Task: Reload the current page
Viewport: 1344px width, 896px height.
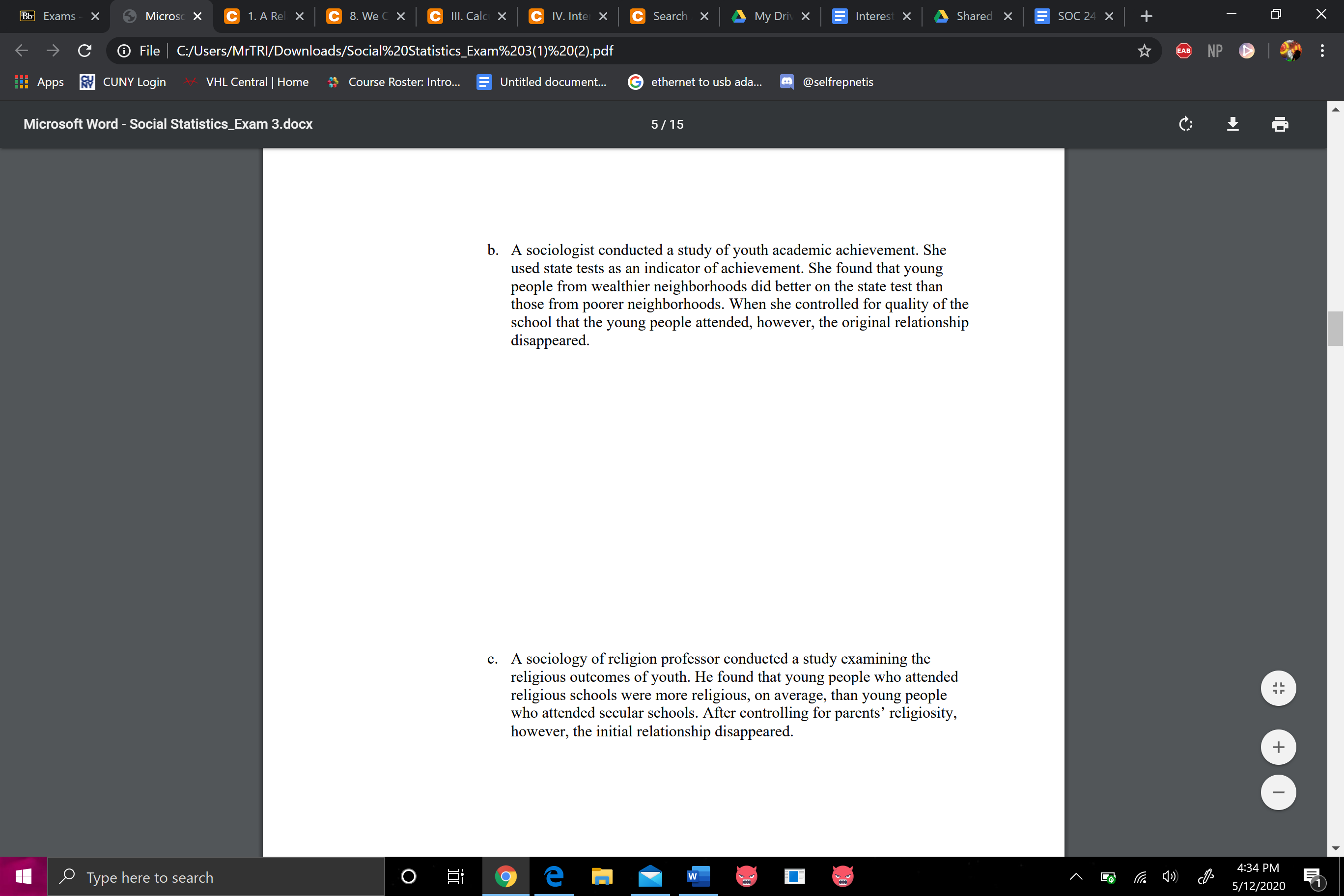Action: pos(84,50)
